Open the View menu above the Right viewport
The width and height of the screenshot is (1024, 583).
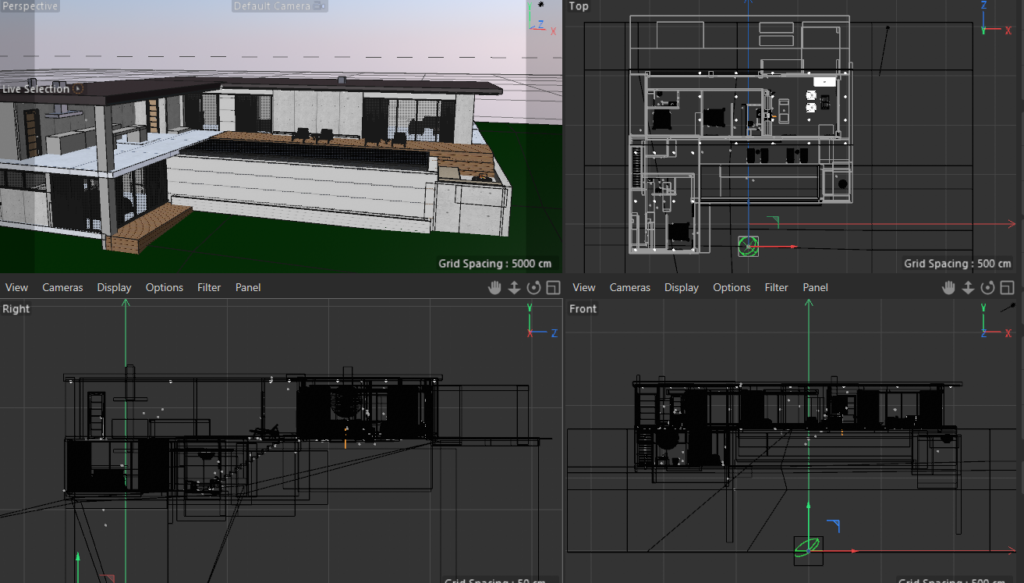click(x=17, y=288)
